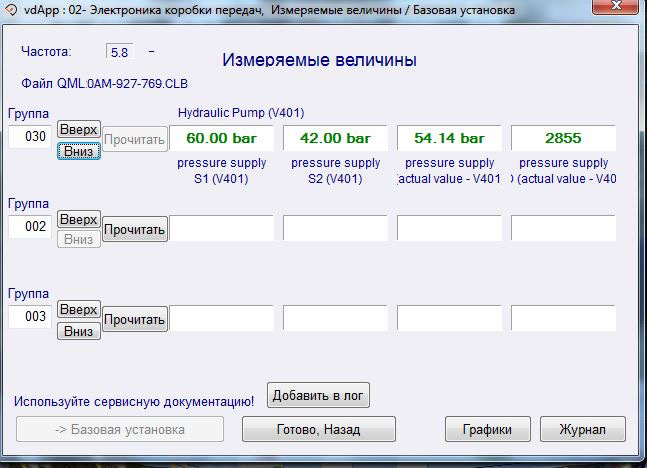647x468 pixels.
Task: Click the pressure supply S1 (V401) label
Action: click(222, 171)
